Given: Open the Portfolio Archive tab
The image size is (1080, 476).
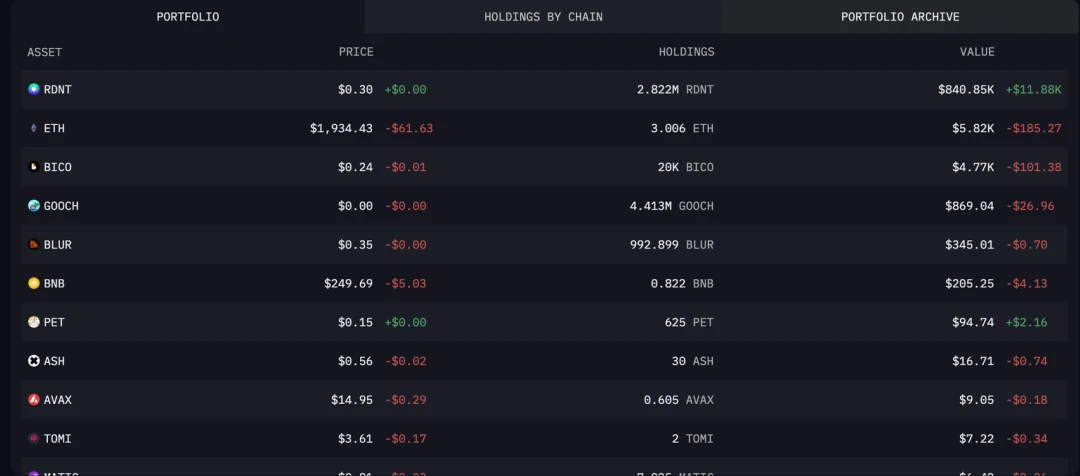Looking at the screenshot, I should (x=900, y=17).
